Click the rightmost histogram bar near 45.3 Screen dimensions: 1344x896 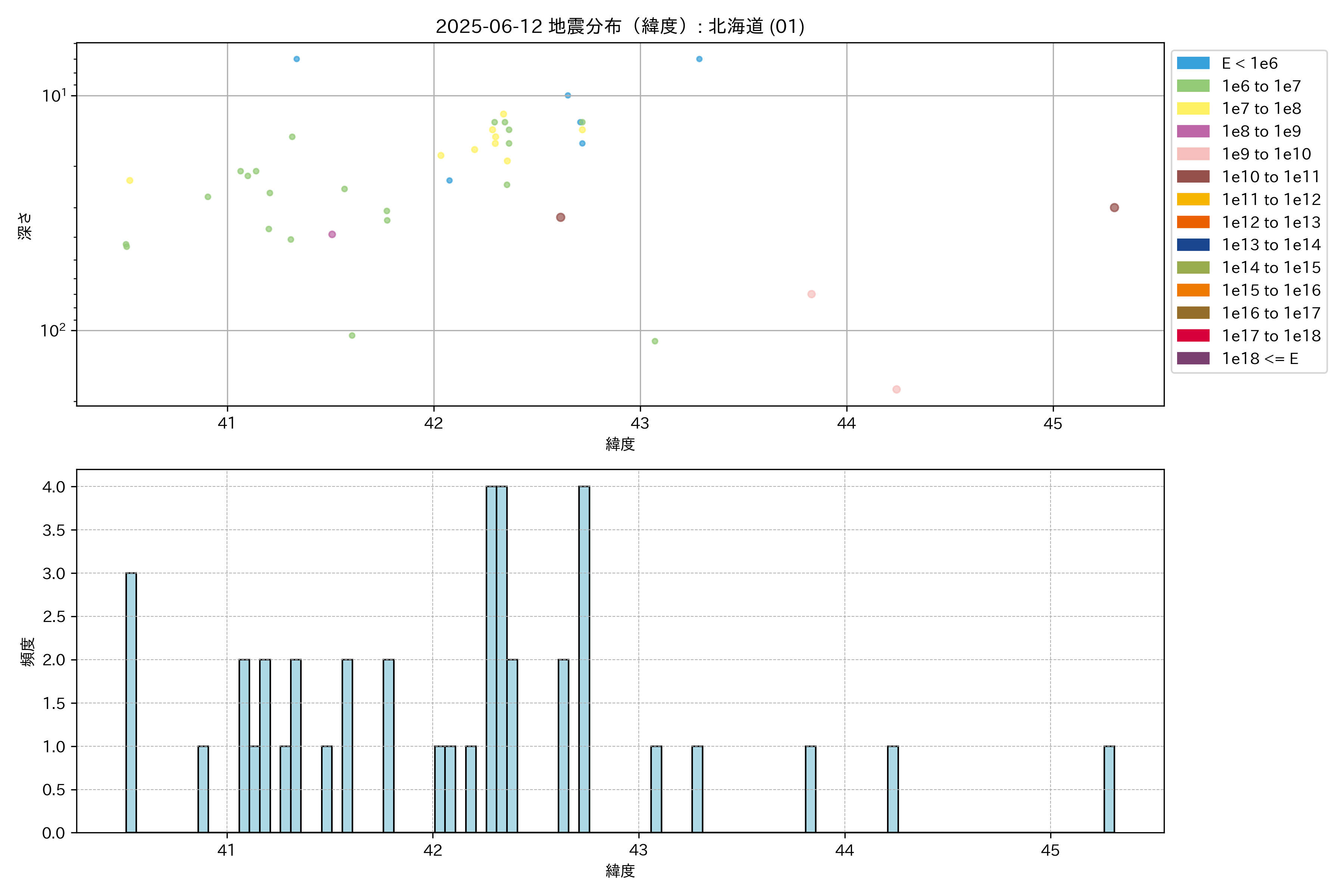[1108, 789]
